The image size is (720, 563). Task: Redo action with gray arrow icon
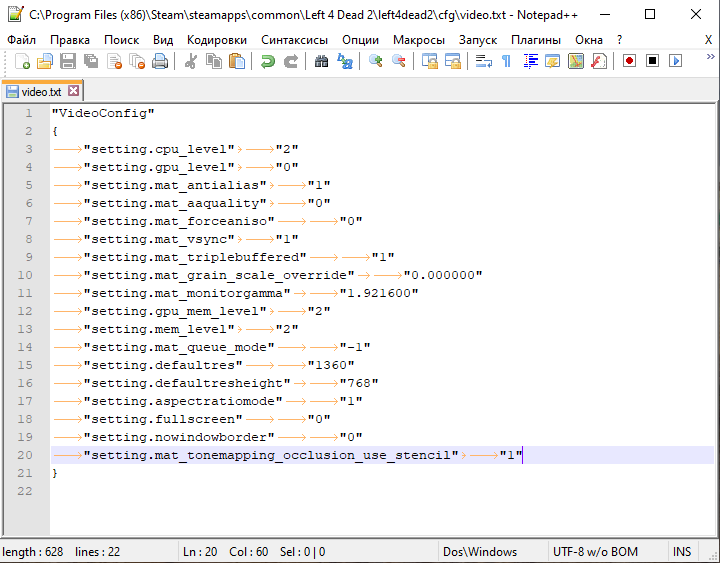click(x=290, y=61)
